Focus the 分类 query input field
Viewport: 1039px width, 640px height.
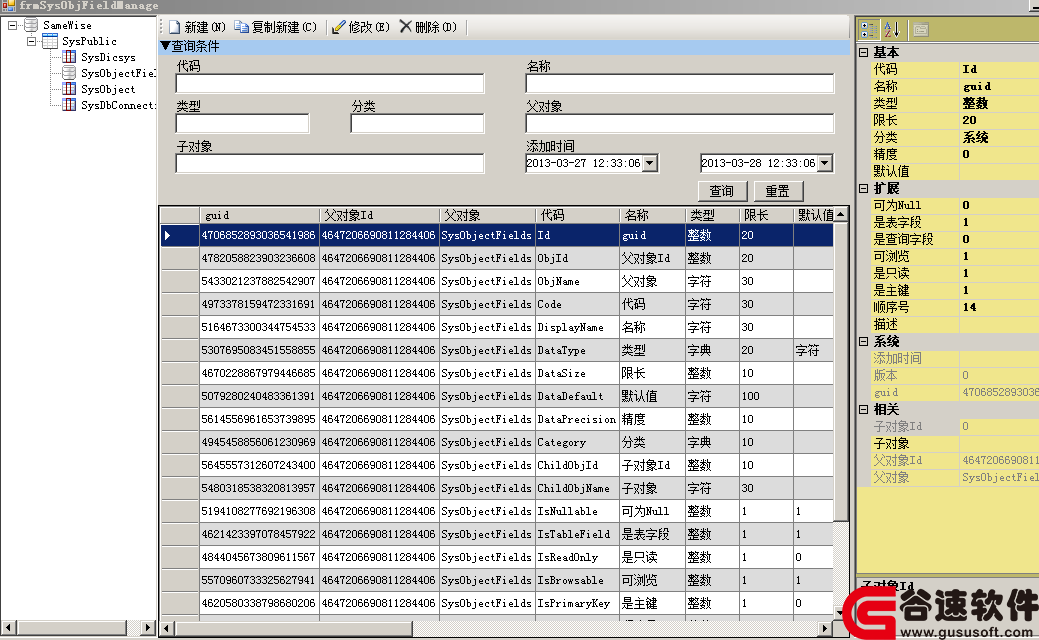(x=417, y=123)
